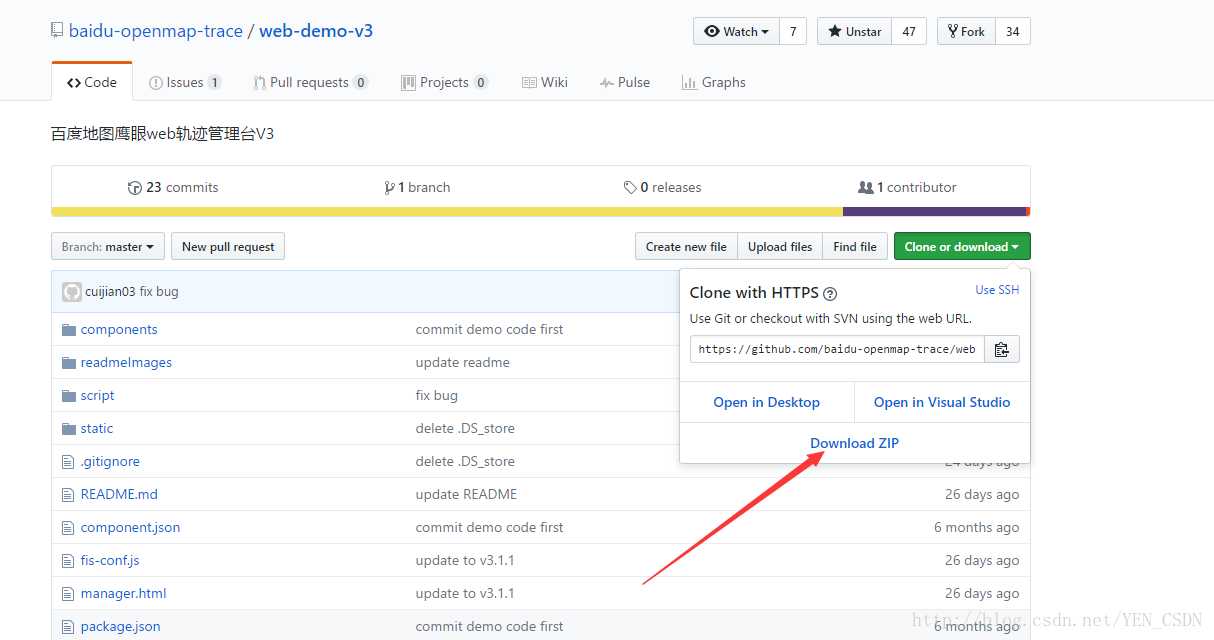Image resolution: width=1214 pixels, height=640 pixels.
Task: Unstar the repository
Action: point(854,31)
